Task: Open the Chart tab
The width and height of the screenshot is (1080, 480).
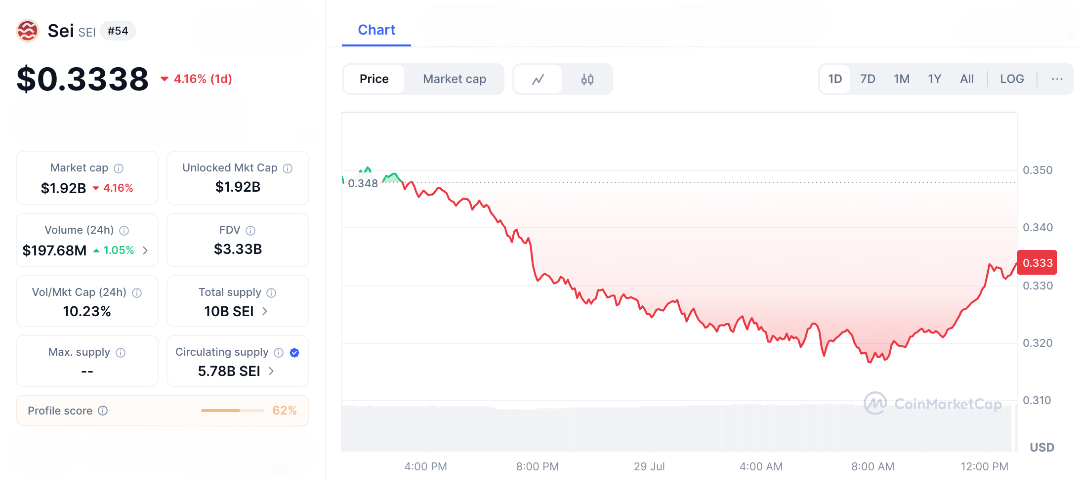Action: click(x=376, y=30)
